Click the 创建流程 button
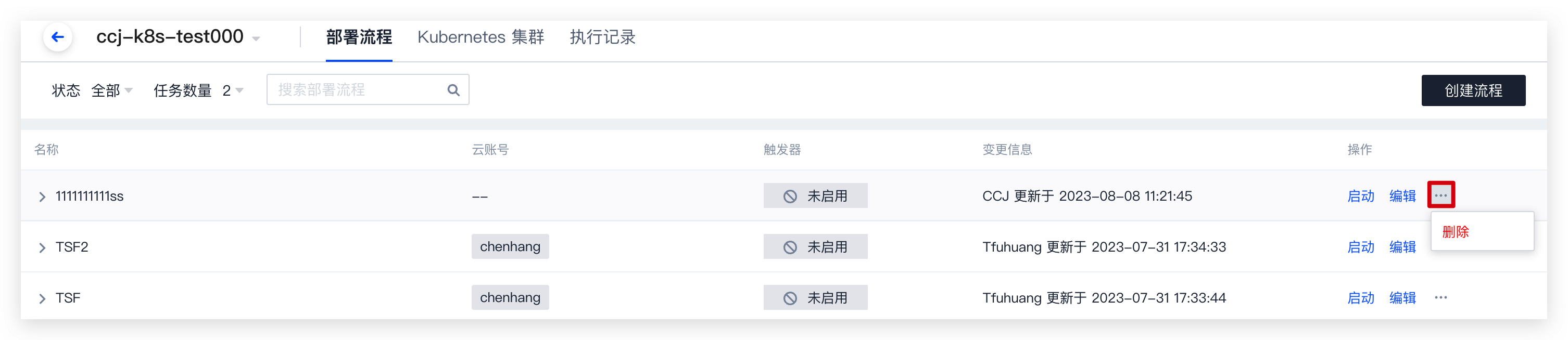This screenshot has width=1568, height=340. coord(1473,90)
